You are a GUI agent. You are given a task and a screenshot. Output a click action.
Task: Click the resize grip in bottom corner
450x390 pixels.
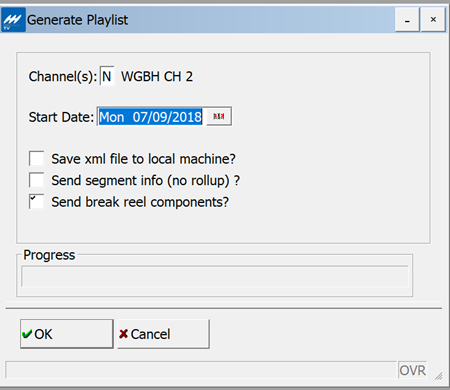(438, 376)
